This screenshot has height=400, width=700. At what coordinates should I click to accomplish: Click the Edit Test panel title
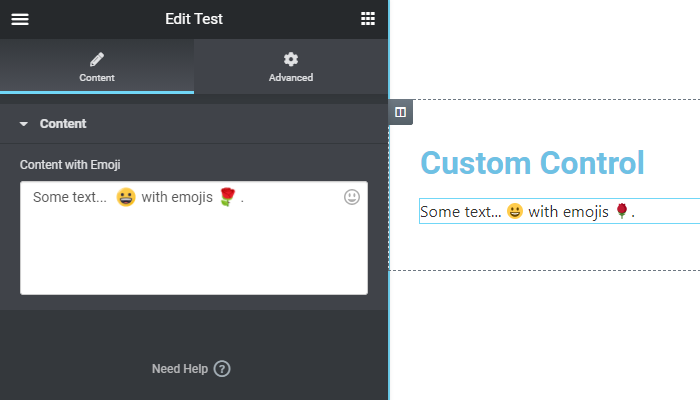(x=194, y=19)
